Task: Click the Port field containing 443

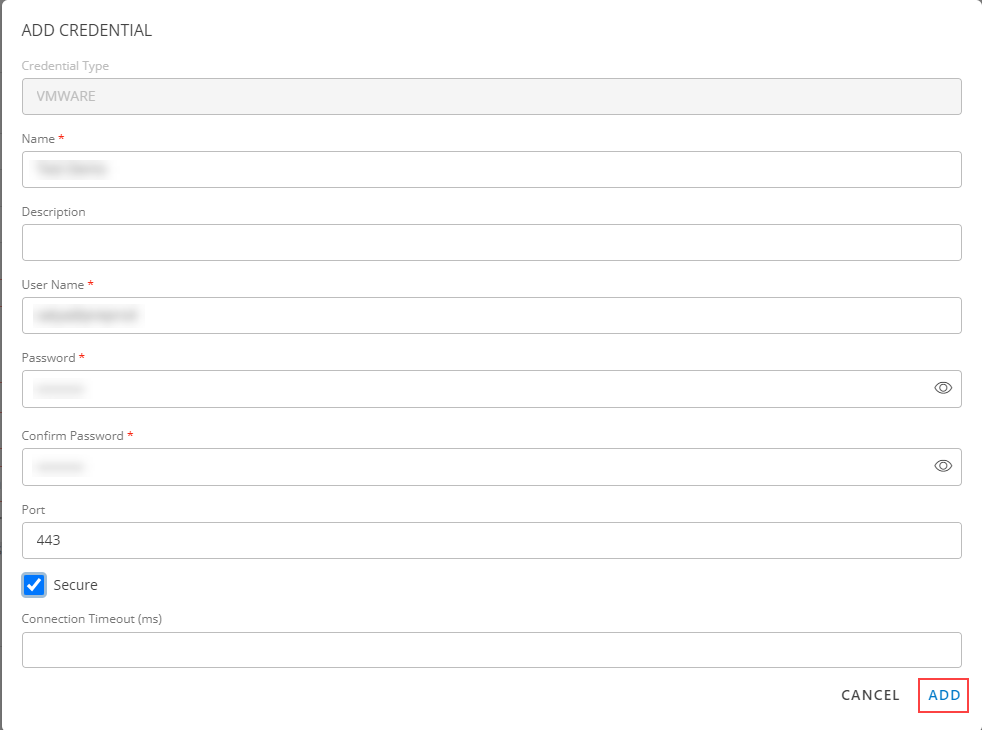Action: click(491, 540)
